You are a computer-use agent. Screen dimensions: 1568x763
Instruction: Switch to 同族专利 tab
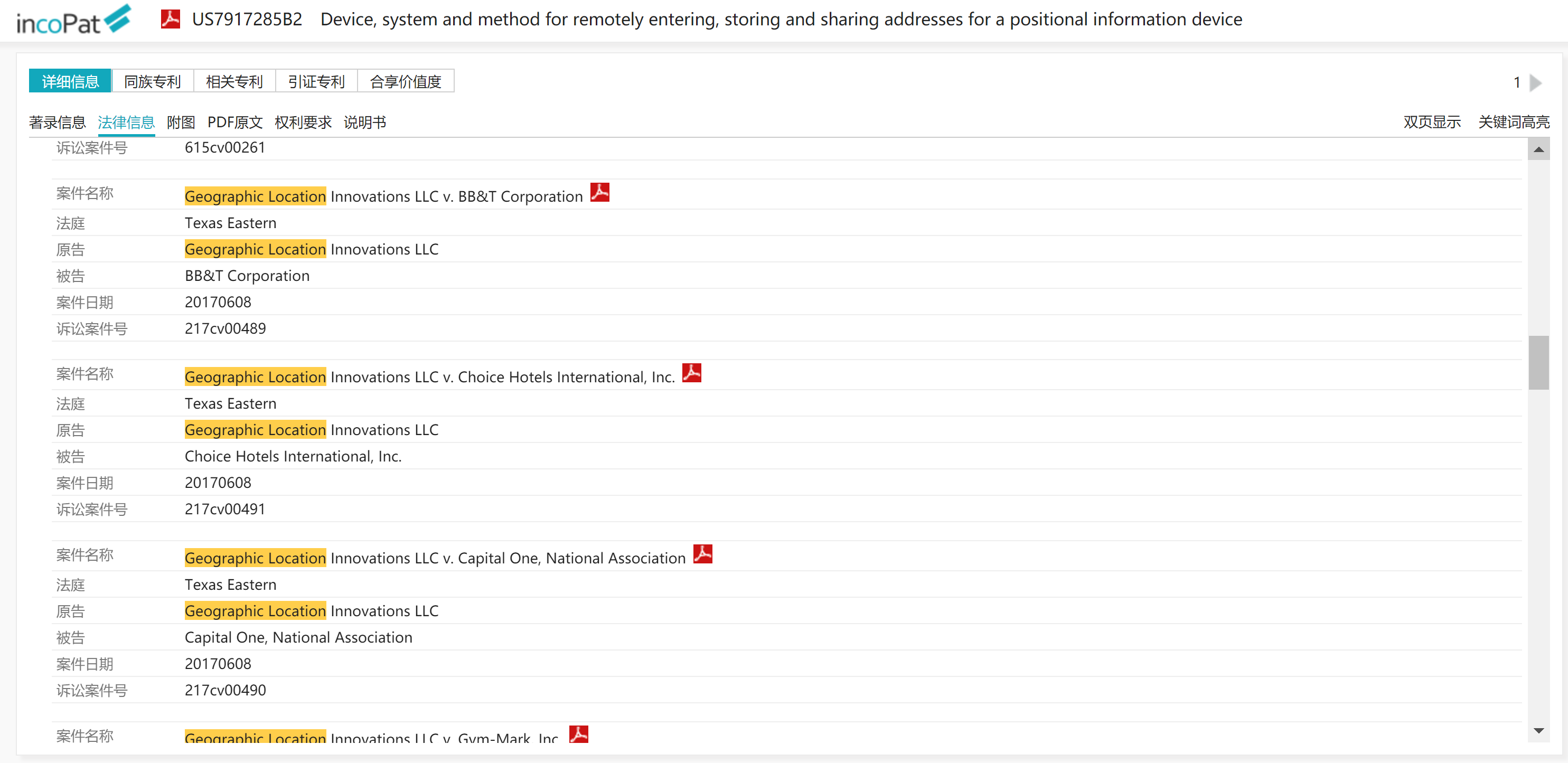[x=152, y=81]
